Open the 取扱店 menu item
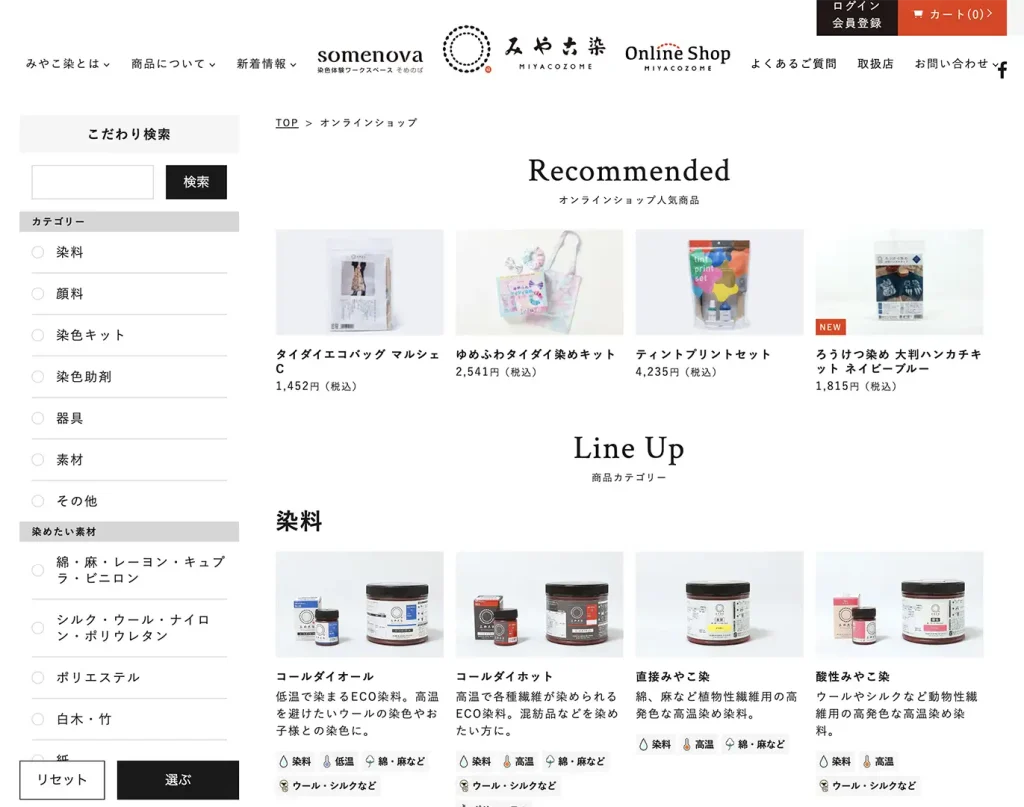 [875, 63]
